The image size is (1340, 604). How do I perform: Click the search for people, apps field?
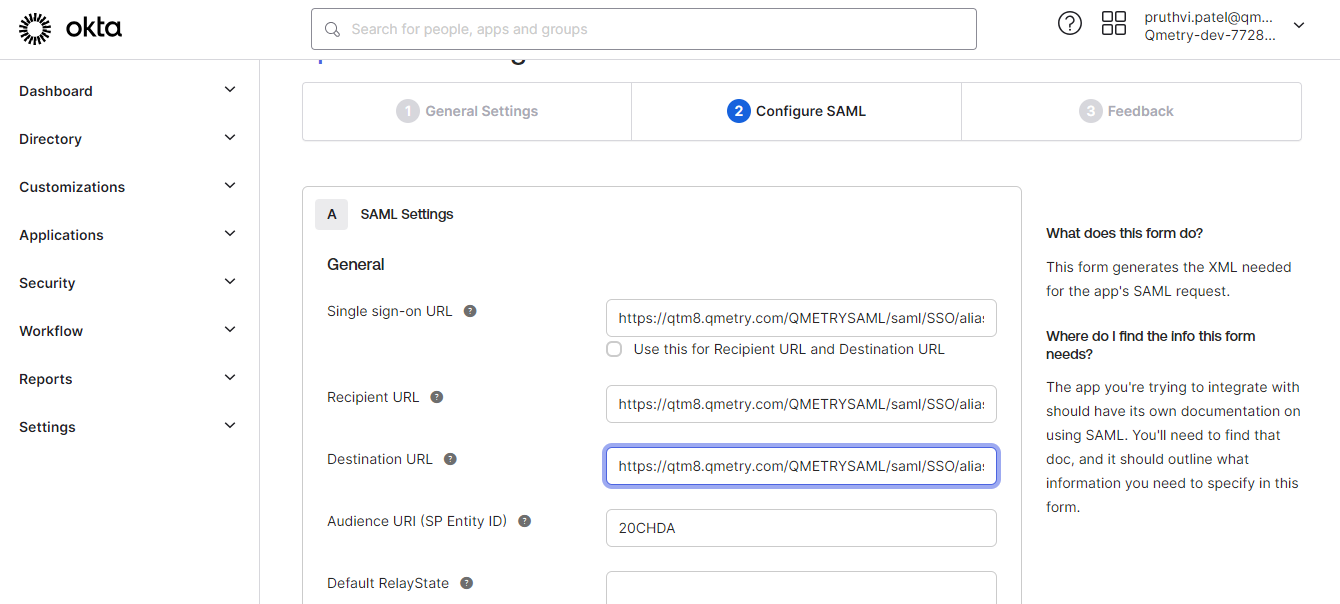click(x=644, y=29)
